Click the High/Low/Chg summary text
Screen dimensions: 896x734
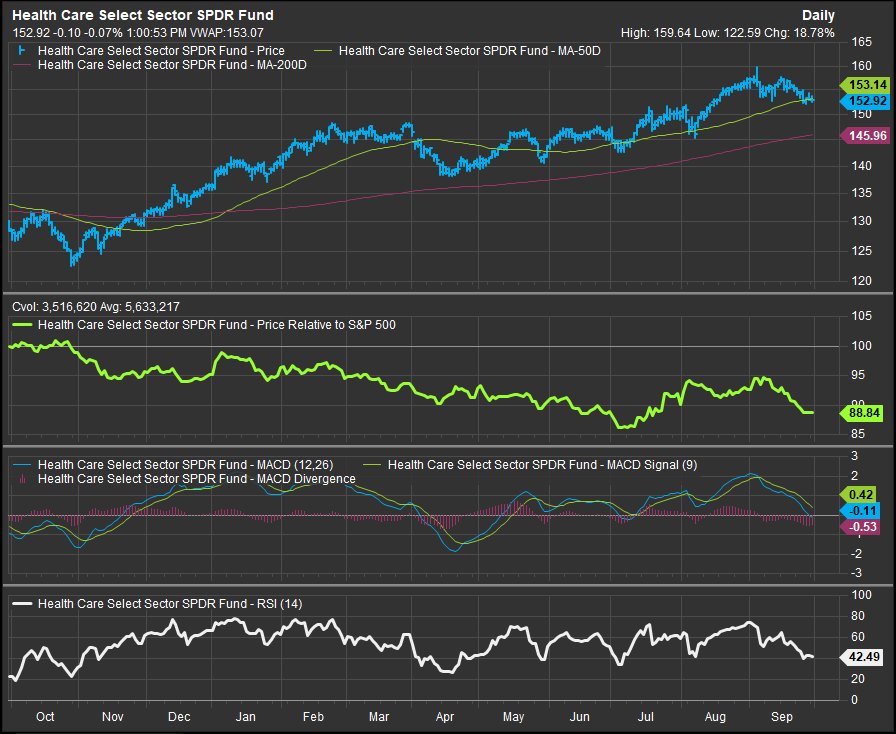727,33
